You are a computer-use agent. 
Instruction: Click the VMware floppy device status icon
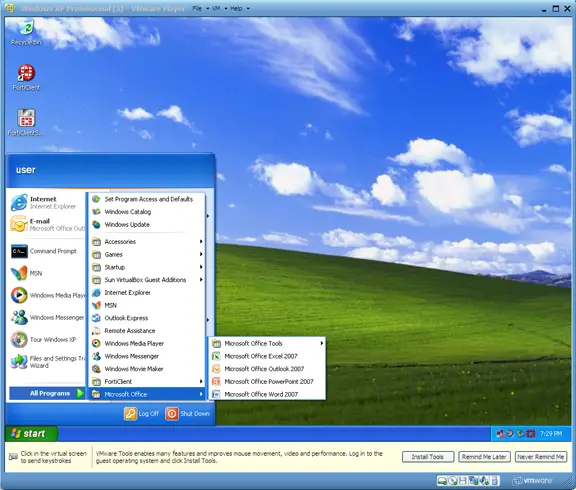pos(463,480)
